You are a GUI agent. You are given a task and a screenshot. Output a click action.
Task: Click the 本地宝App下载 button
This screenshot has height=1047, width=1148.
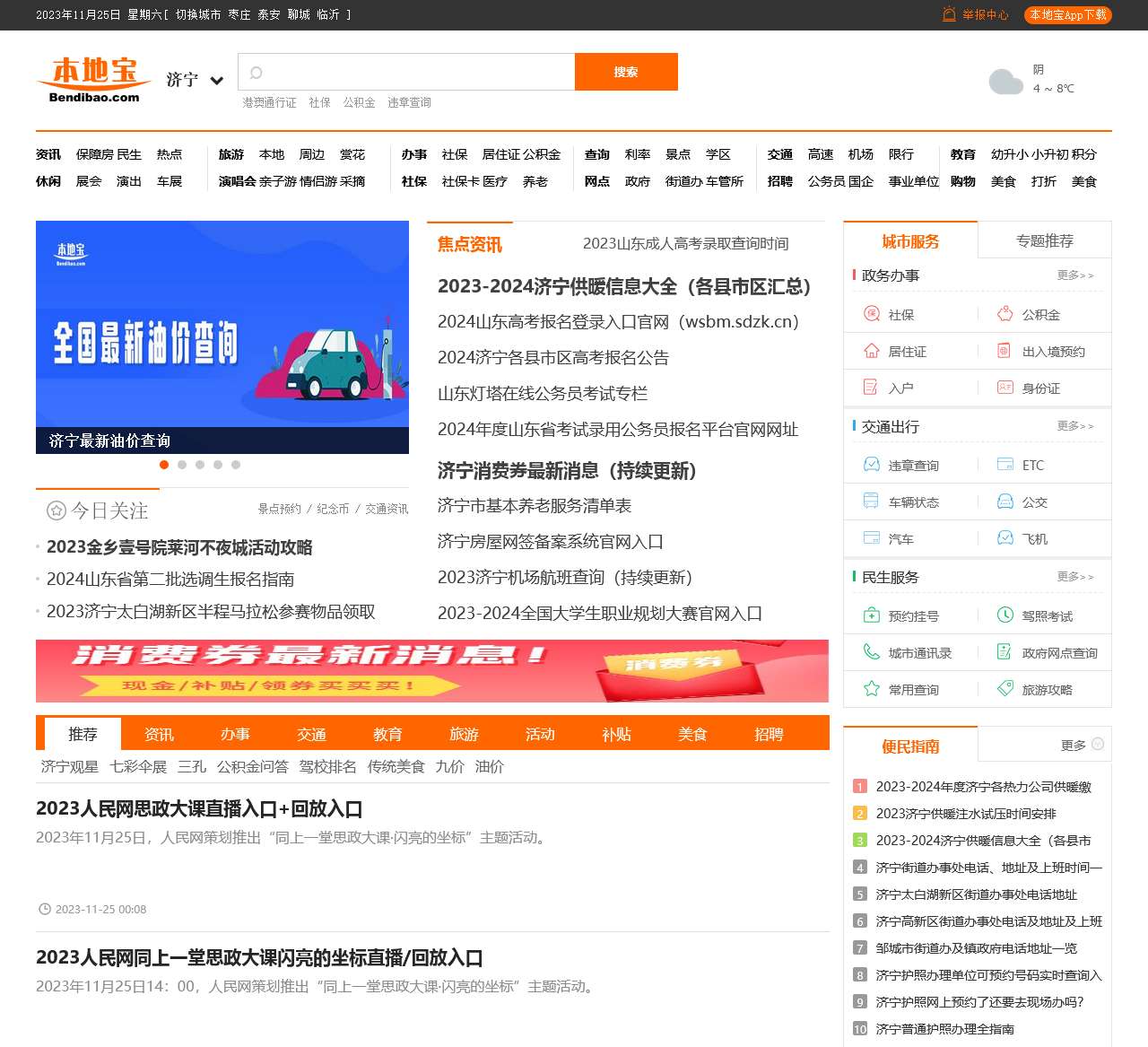click(x=1068, y=15)
